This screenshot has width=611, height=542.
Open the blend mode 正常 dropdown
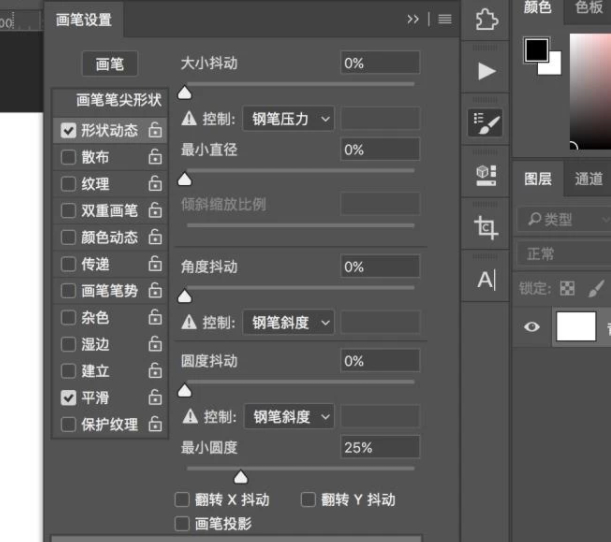pos(564,254)
